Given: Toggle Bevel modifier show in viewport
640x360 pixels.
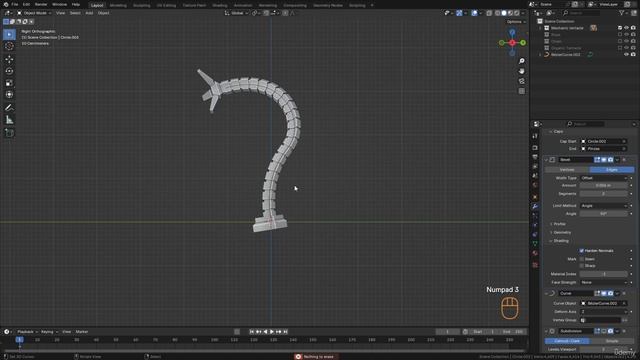Looking at the screenshot, I should click(604, 160).
